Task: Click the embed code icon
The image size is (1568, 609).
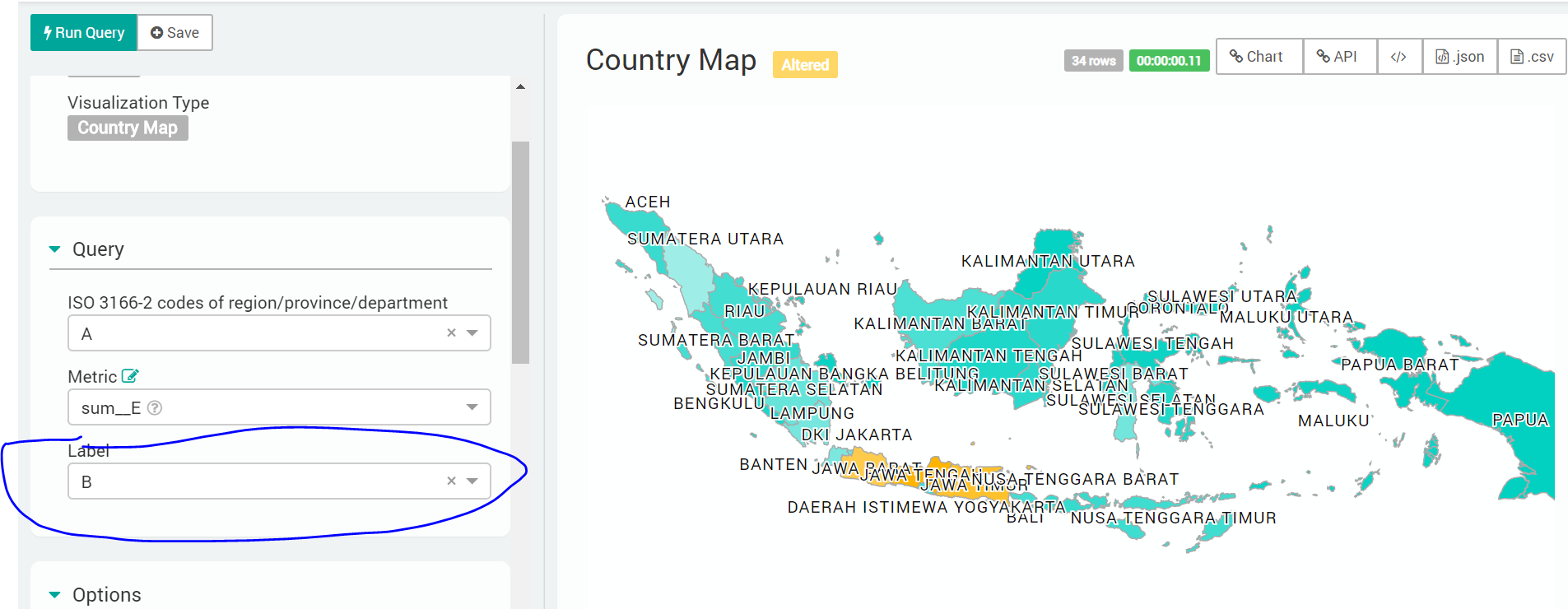Action: pyautogui.click(x=1398, y=57)
